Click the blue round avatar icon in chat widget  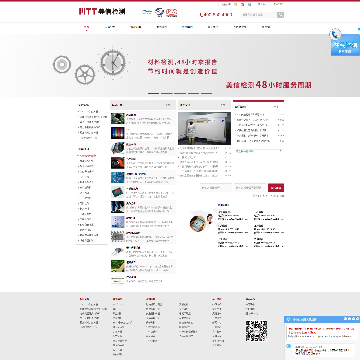[x=289, y=346]
